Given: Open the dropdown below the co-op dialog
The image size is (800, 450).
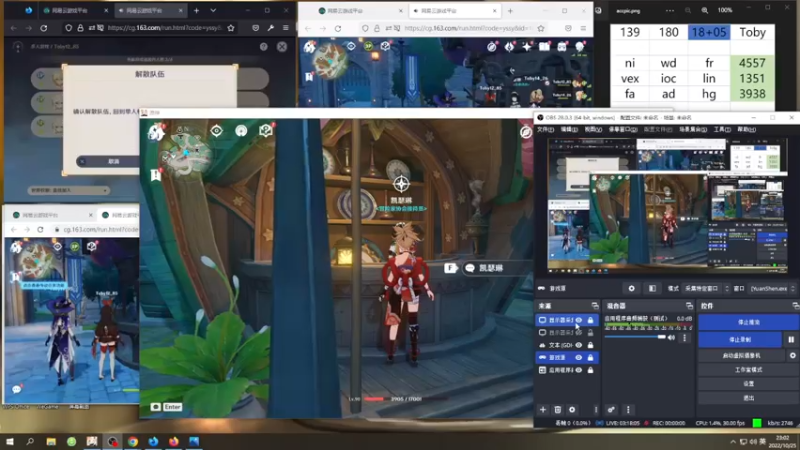Looking at the screenshot, I should pos(68,190).
